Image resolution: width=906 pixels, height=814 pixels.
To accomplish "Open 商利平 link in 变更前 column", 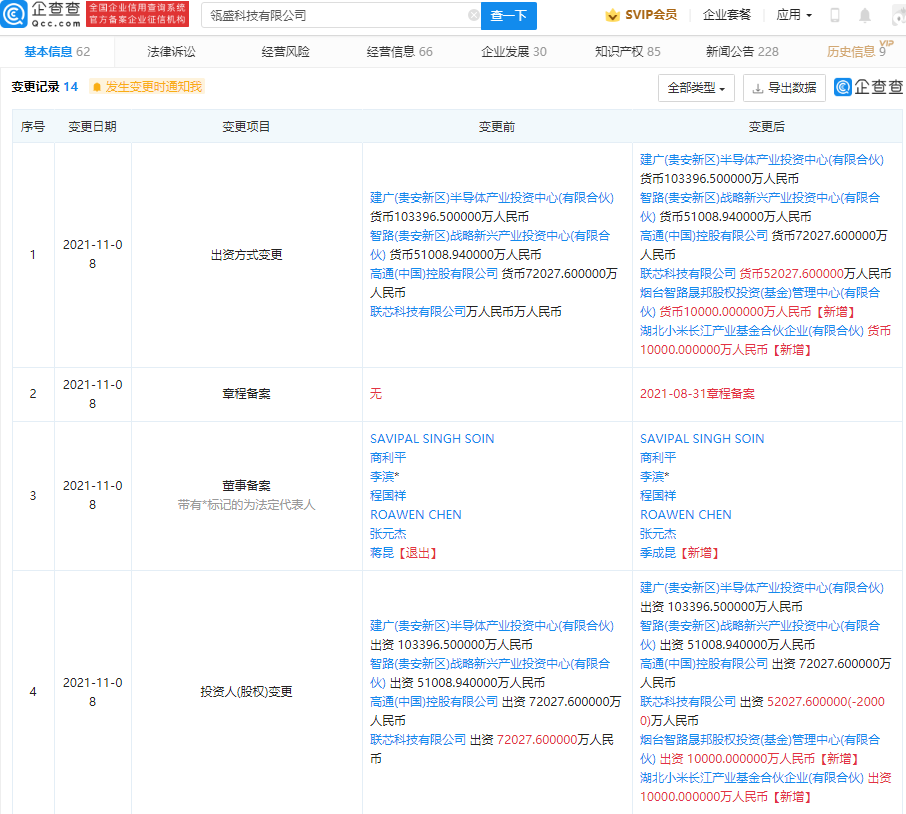I will click(388, 458).
